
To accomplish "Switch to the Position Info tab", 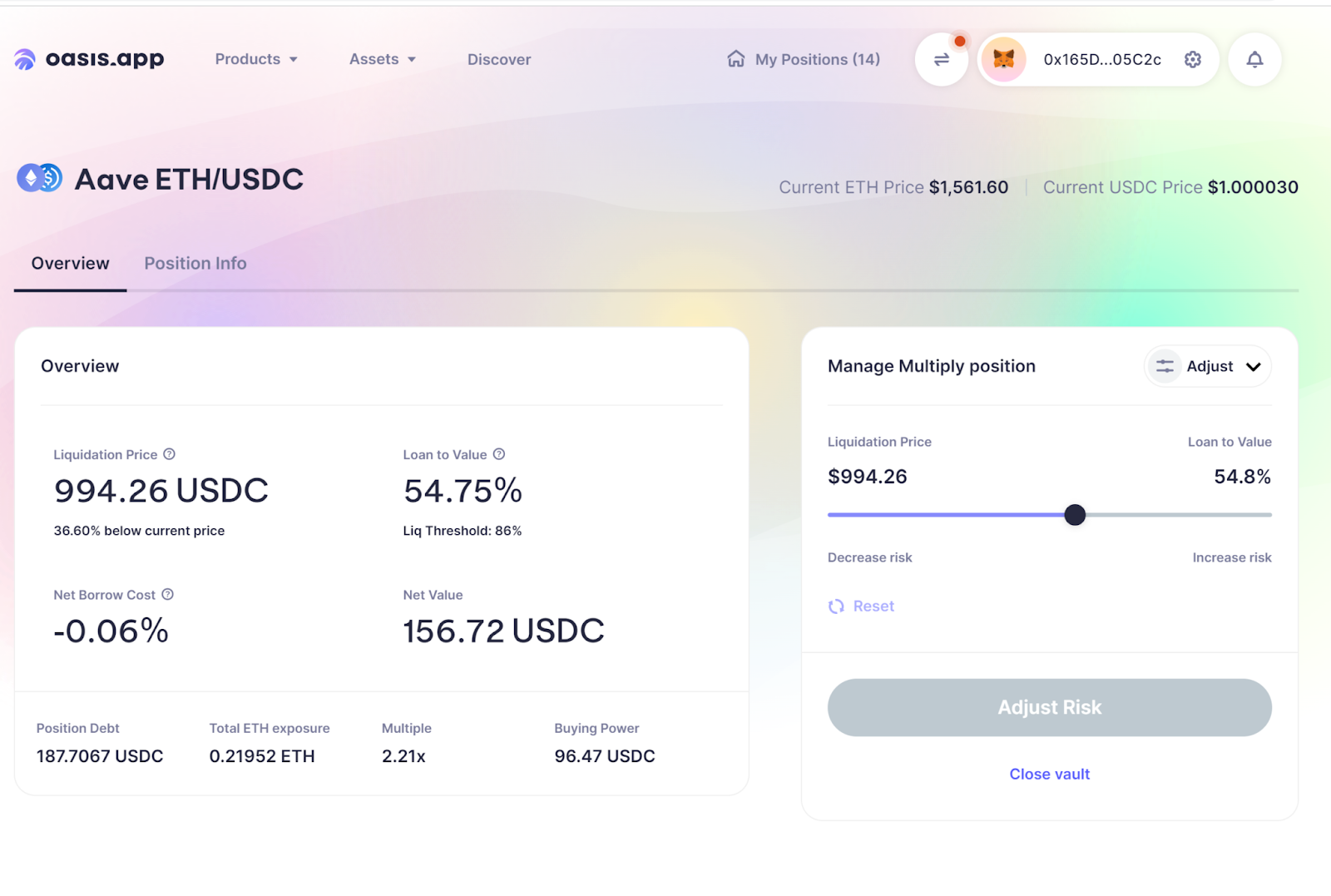I will [x=195, y=264].
